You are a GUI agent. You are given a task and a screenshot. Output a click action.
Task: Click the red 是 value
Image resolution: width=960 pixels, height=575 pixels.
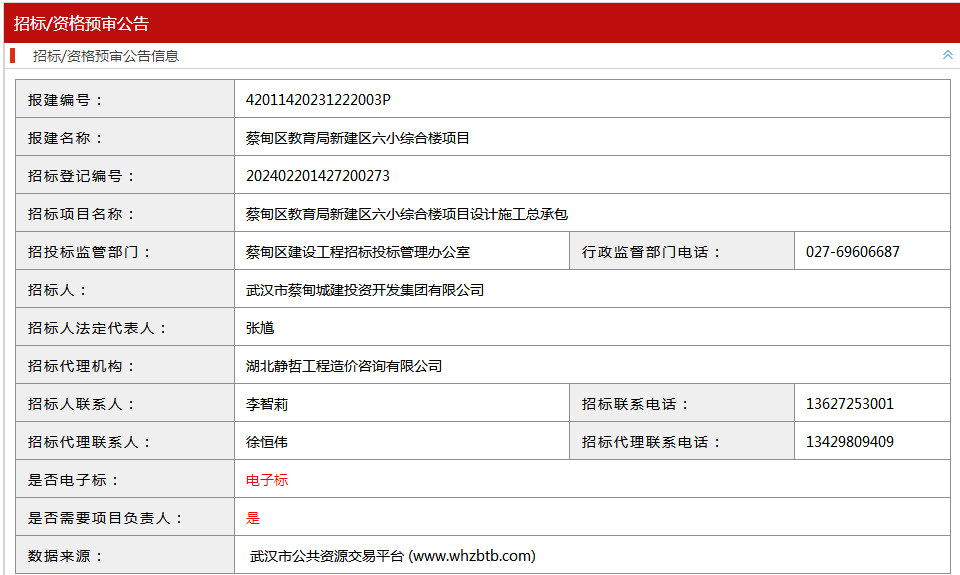(252, 517)
